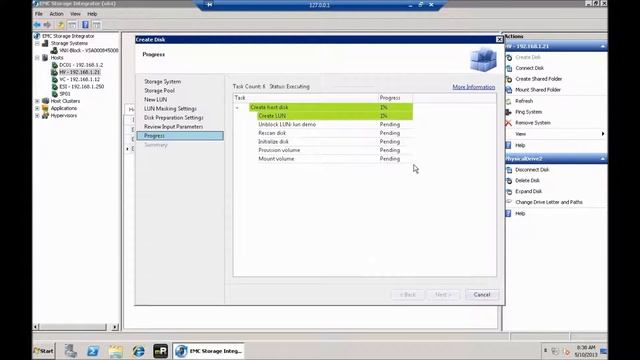
Task: Click the Expand Disk action
Action: (x=529, y=191)
